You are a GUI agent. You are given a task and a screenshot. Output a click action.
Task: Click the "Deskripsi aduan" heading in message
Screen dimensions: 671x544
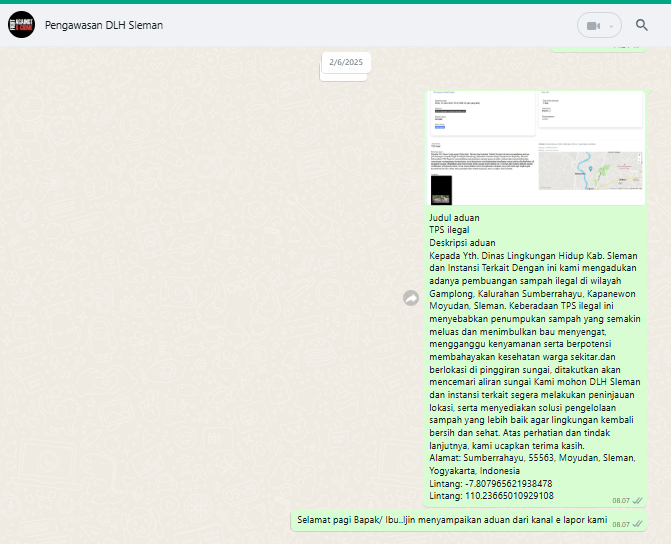[462, 243]
